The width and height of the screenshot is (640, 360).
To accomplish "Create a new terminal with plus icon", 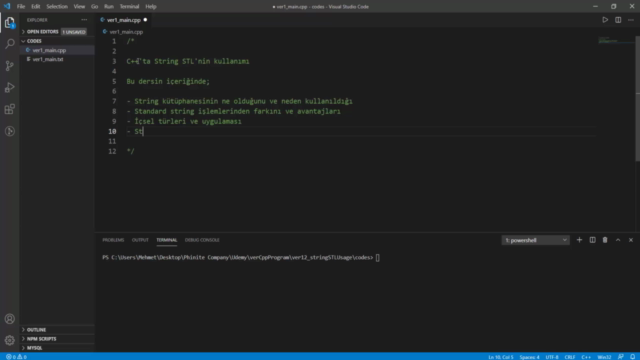I will pos(579,240).
